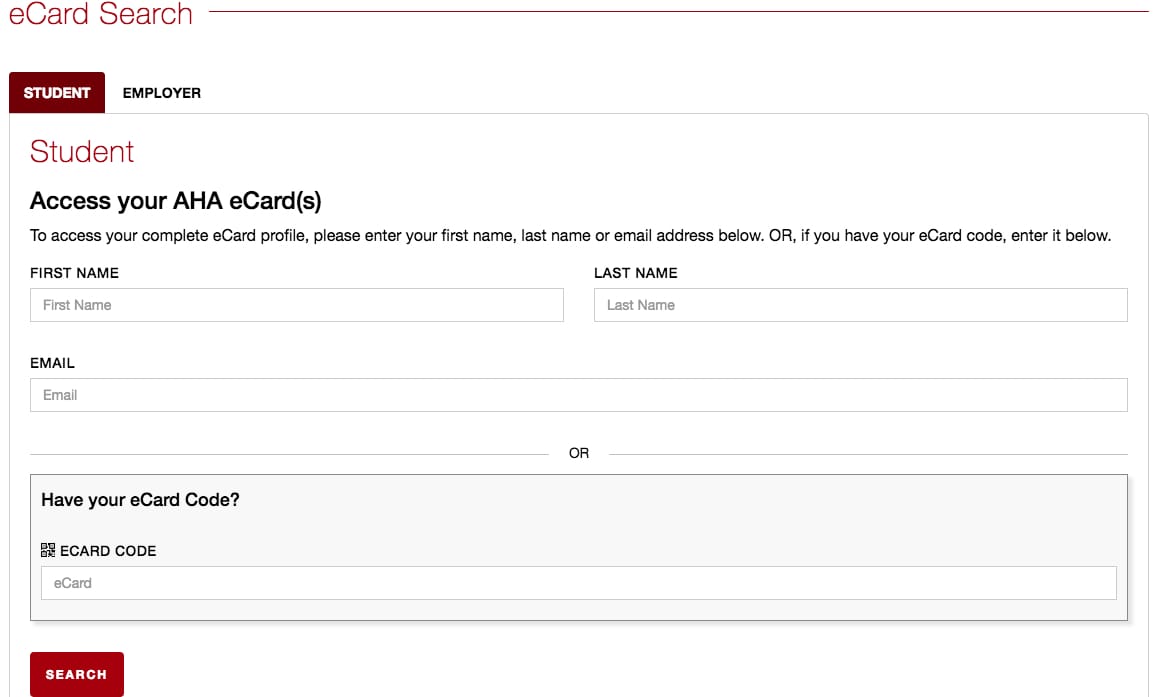
Task: Click the OR separator text
Action: 579,453
